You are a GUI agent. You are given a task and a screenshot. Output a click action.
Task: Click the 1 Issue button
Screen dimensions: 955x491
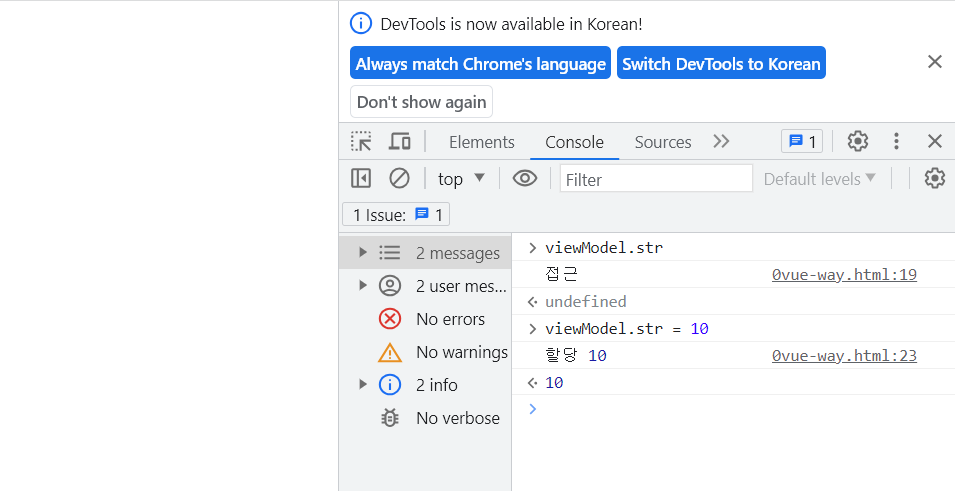pyautogui.click(x=396, y=214)
